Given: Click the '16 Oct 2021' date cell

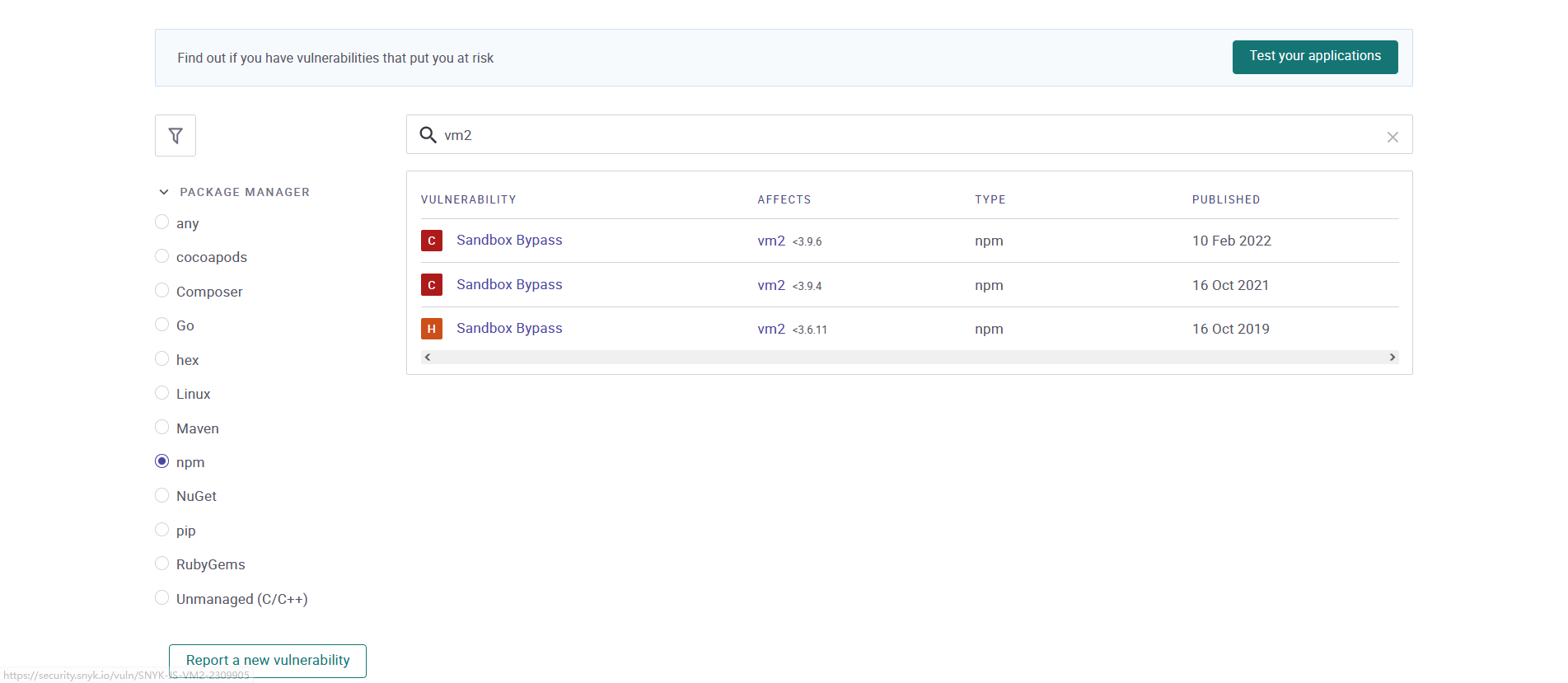Looking at the screenshot, I should click(1230, 285).
